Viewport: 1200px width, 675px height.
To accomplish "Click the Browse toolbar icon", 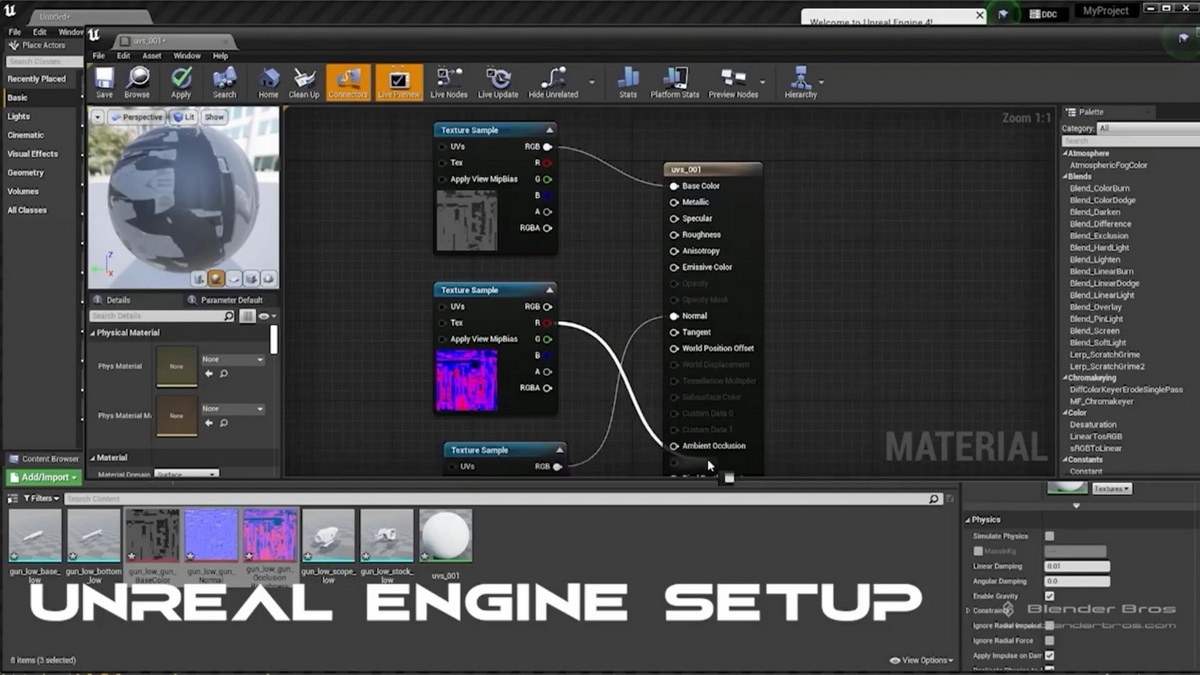I will pyautogui.click(x=137, y=83).
